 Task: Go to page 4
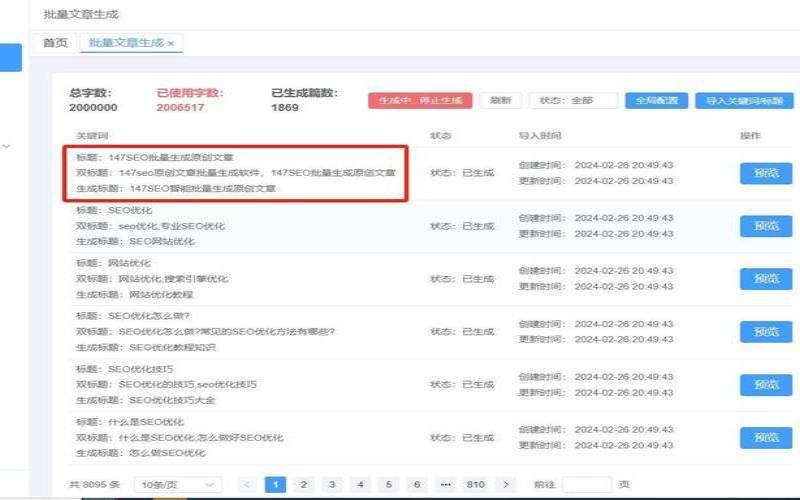click(x=360, y=484)
